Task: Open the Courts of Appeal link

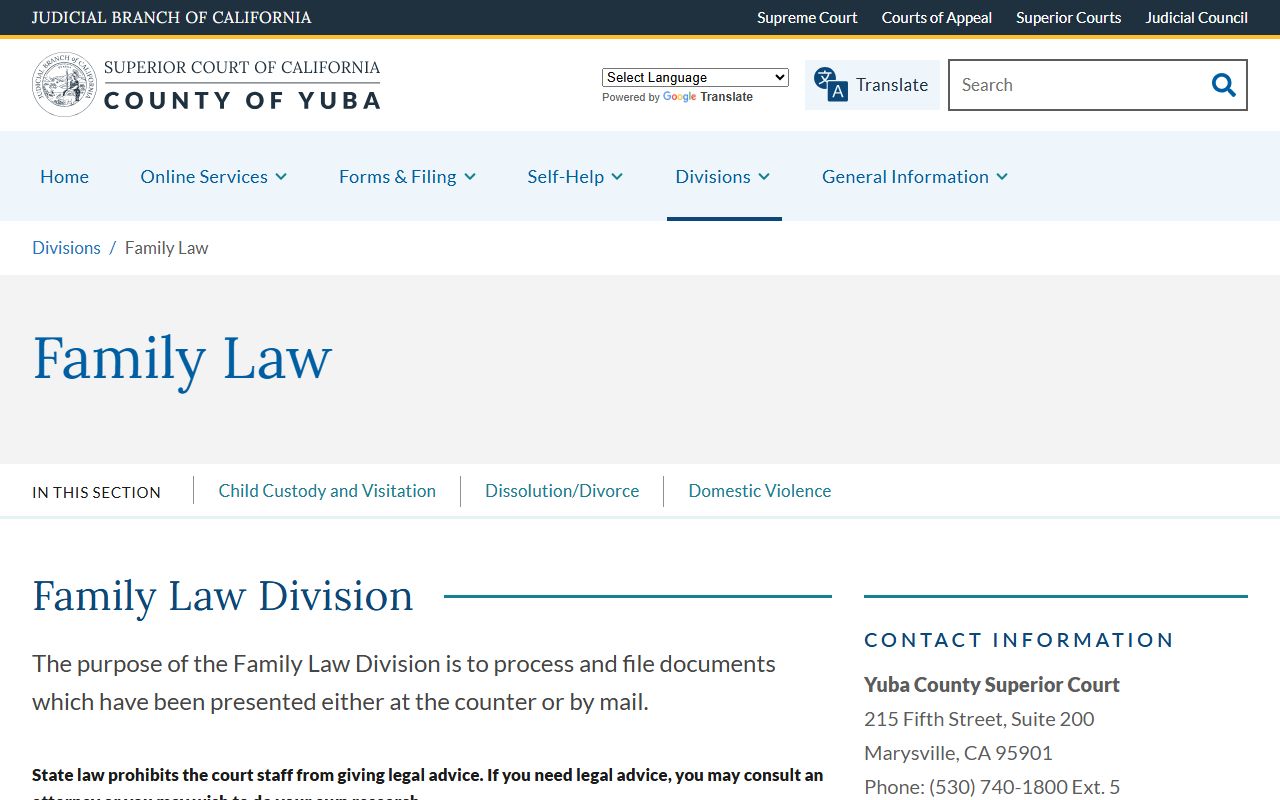Action: coord(937,17)
